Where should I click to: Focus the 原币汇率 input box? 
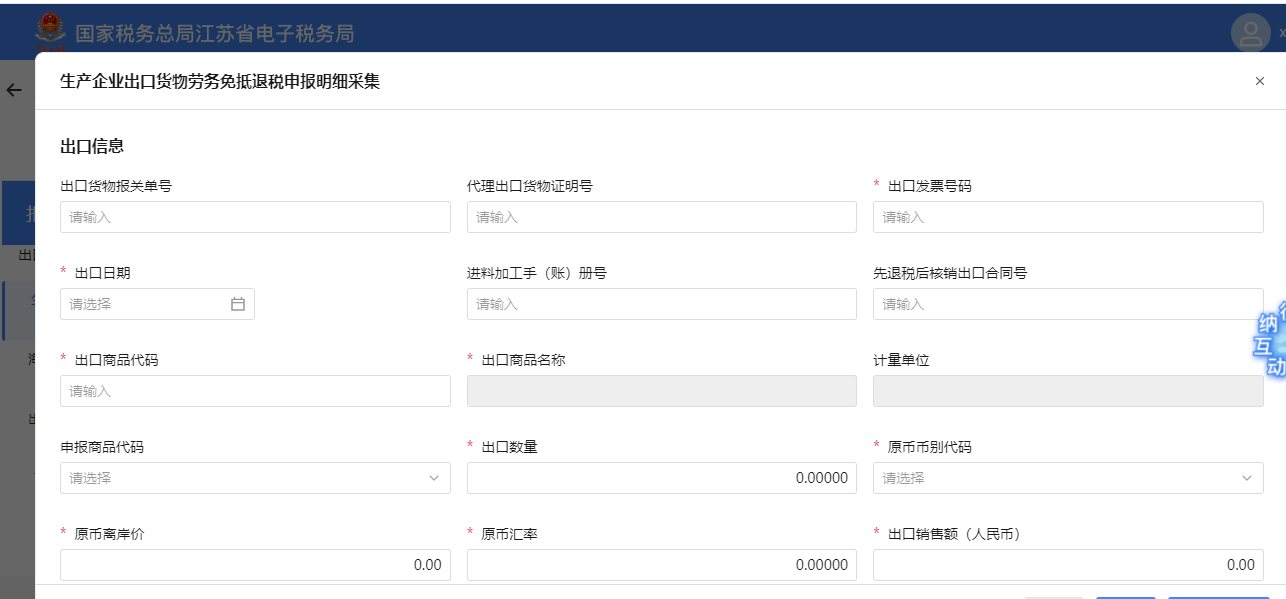[661, 565]
